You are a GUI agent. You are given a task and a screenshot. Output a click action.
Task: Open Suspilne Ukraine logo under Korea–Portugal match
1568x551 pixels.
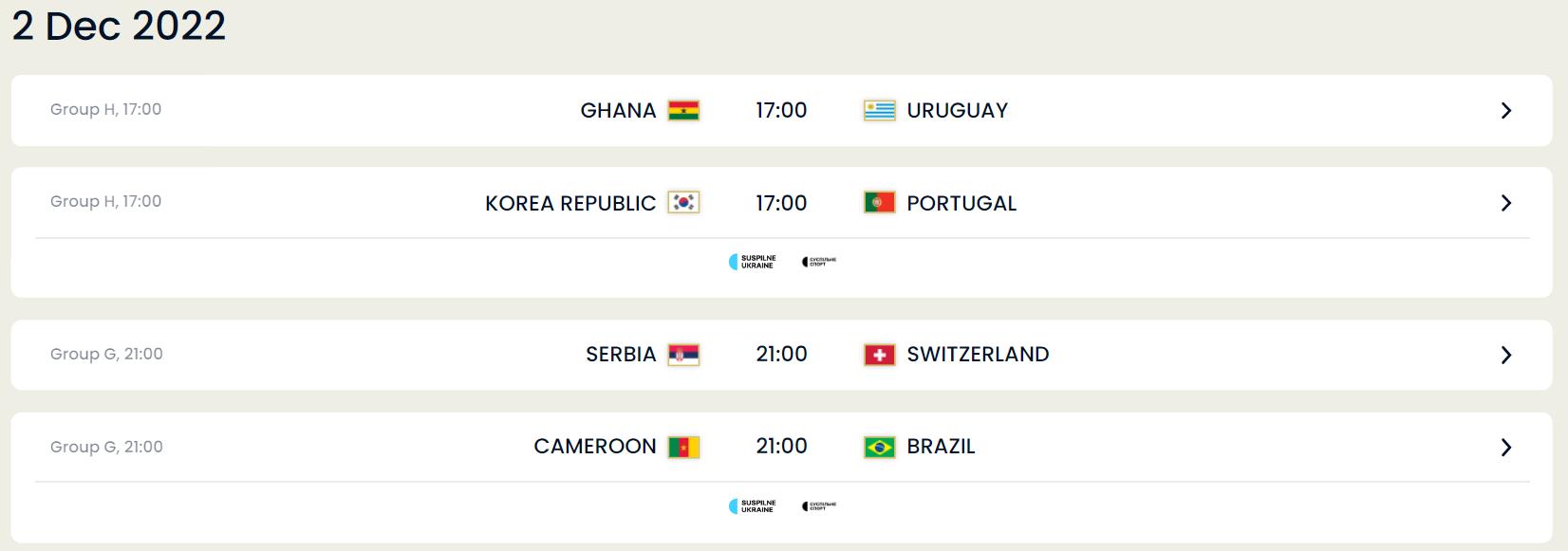(x=753, y=262)
